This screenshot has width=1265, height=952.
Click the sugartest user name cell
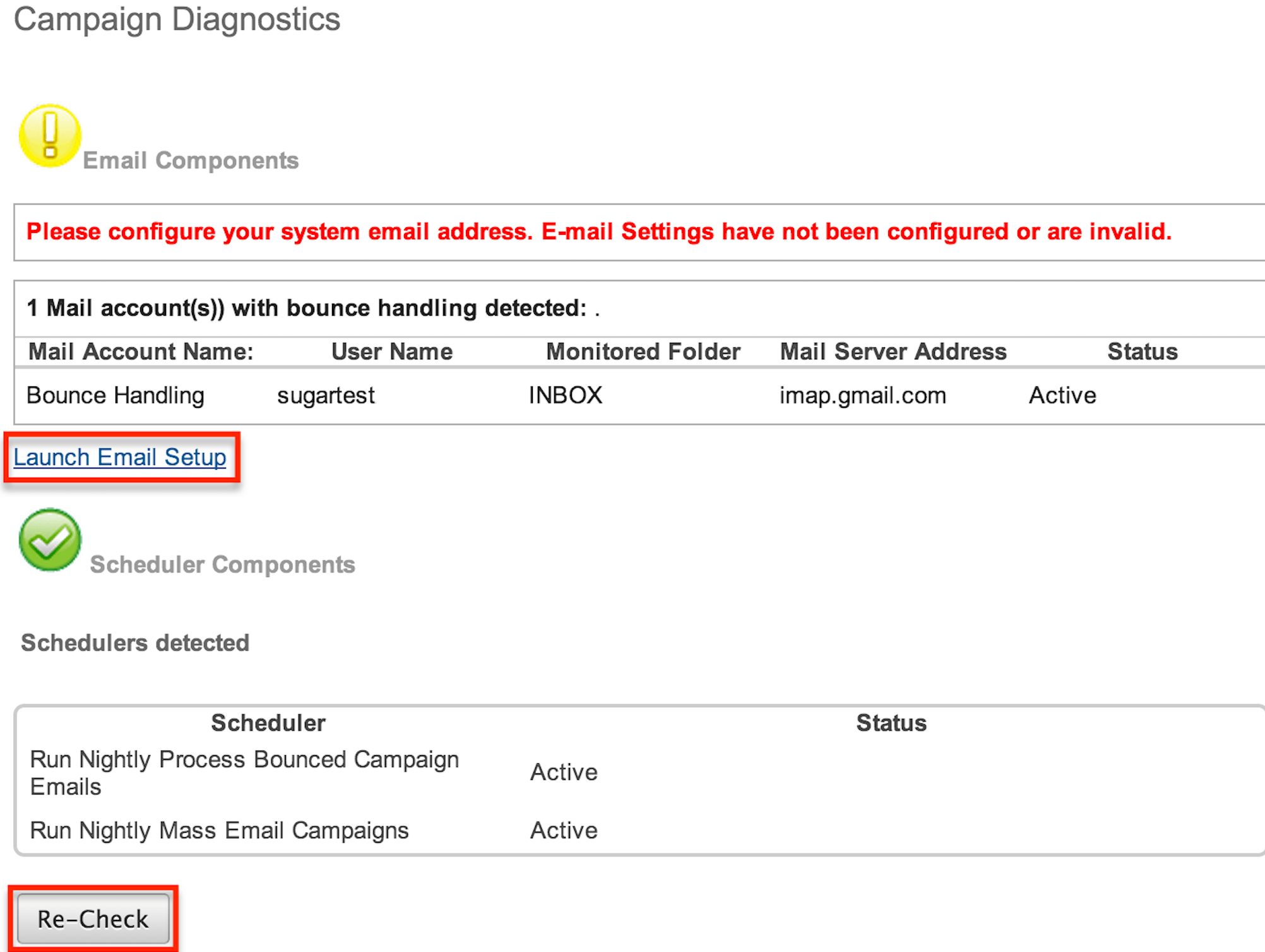click(x=326, y=395)
